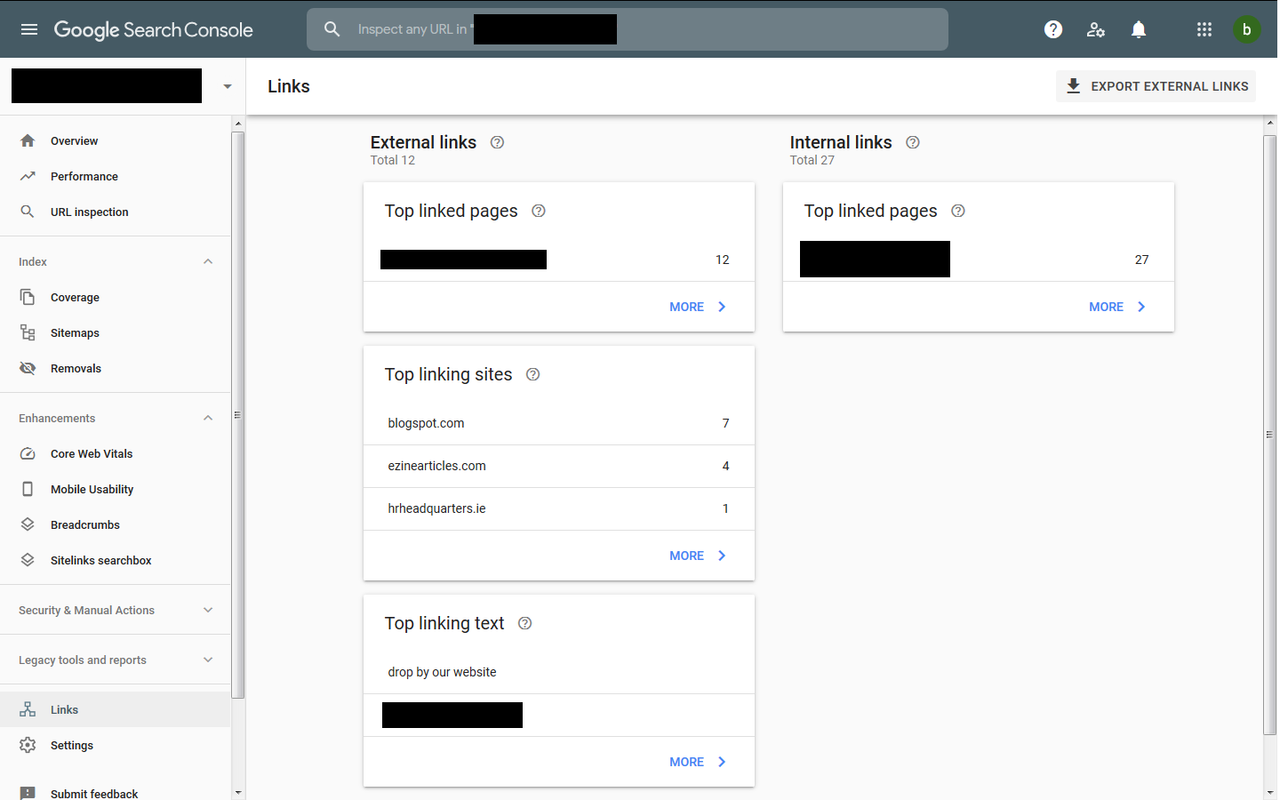Click the Coverage pages icon

28,297
